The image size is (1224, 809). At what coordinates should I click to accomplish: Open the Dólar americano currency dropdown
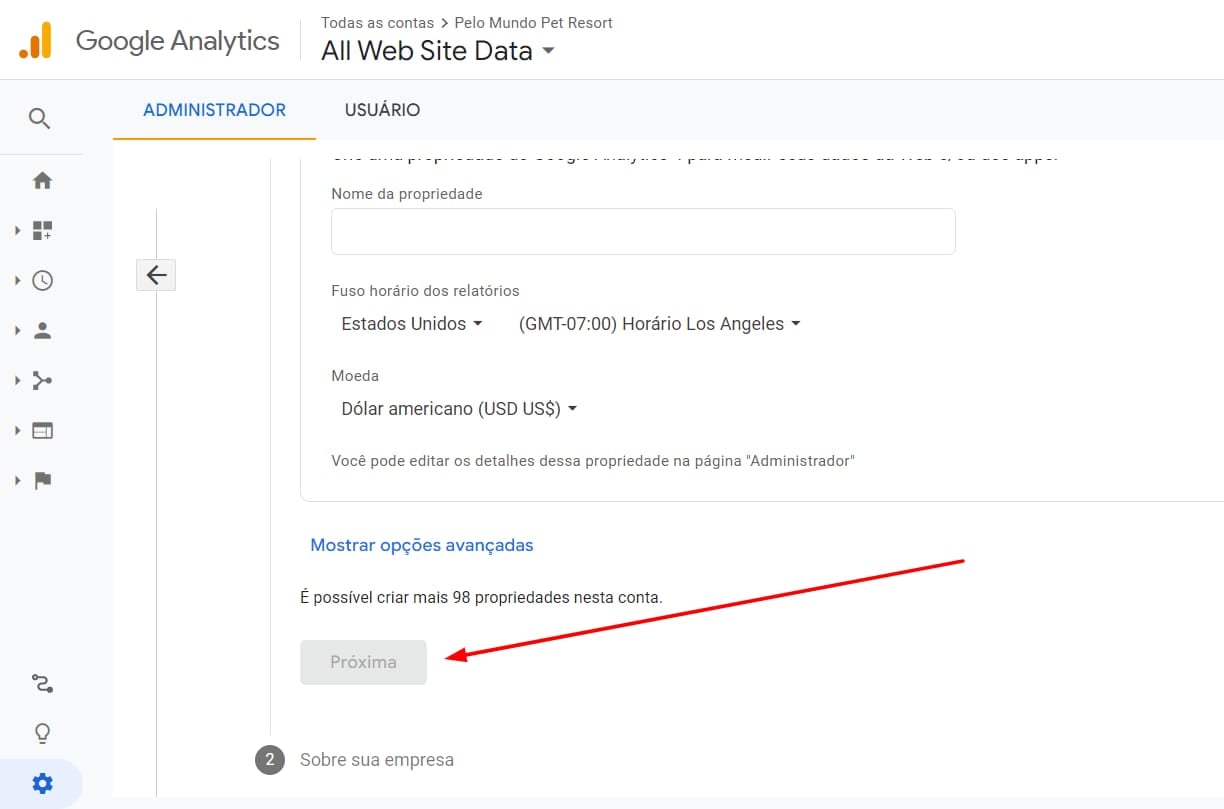(459, 409)
